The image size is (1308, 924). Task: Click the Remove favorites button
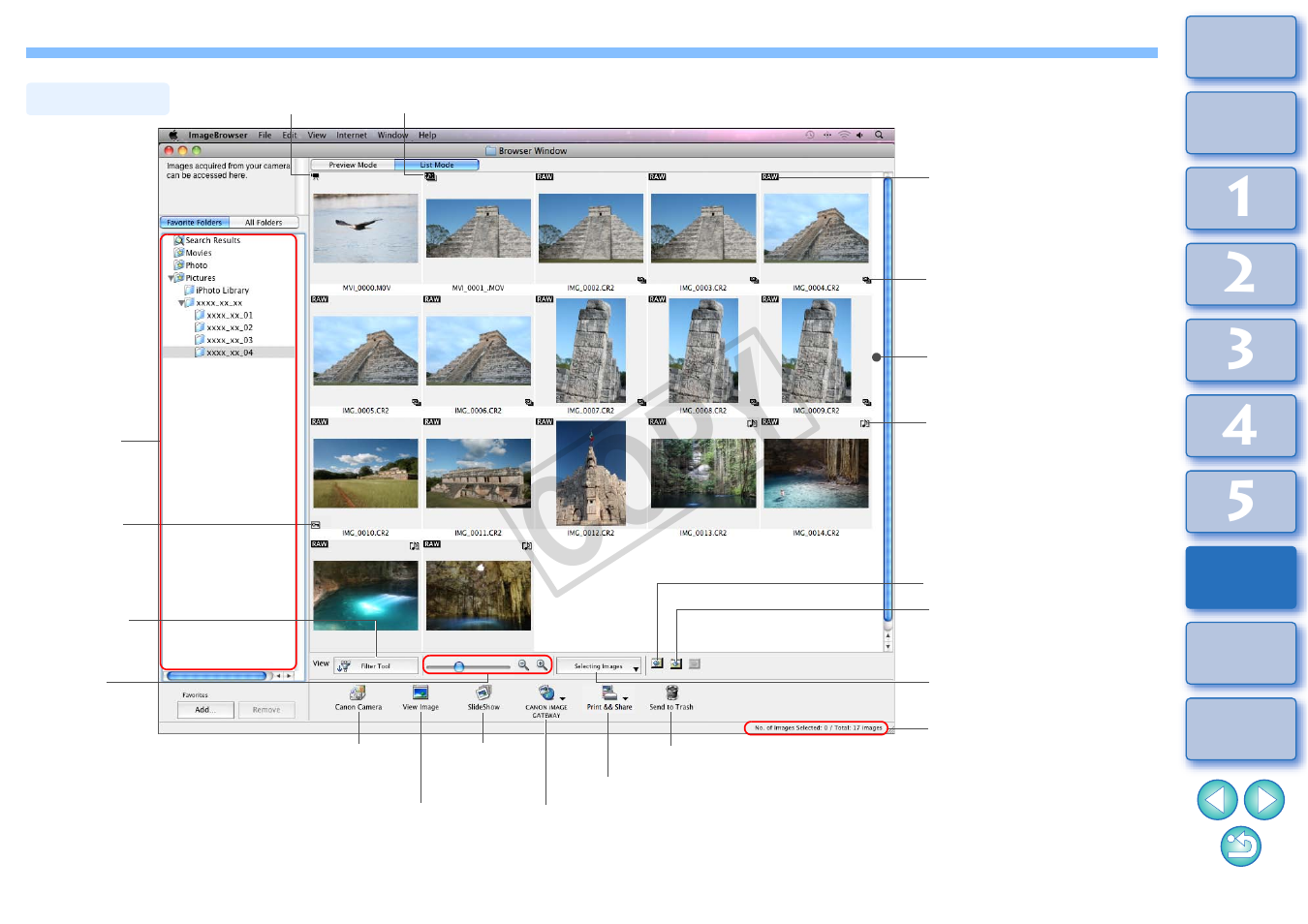coord(266,710)
